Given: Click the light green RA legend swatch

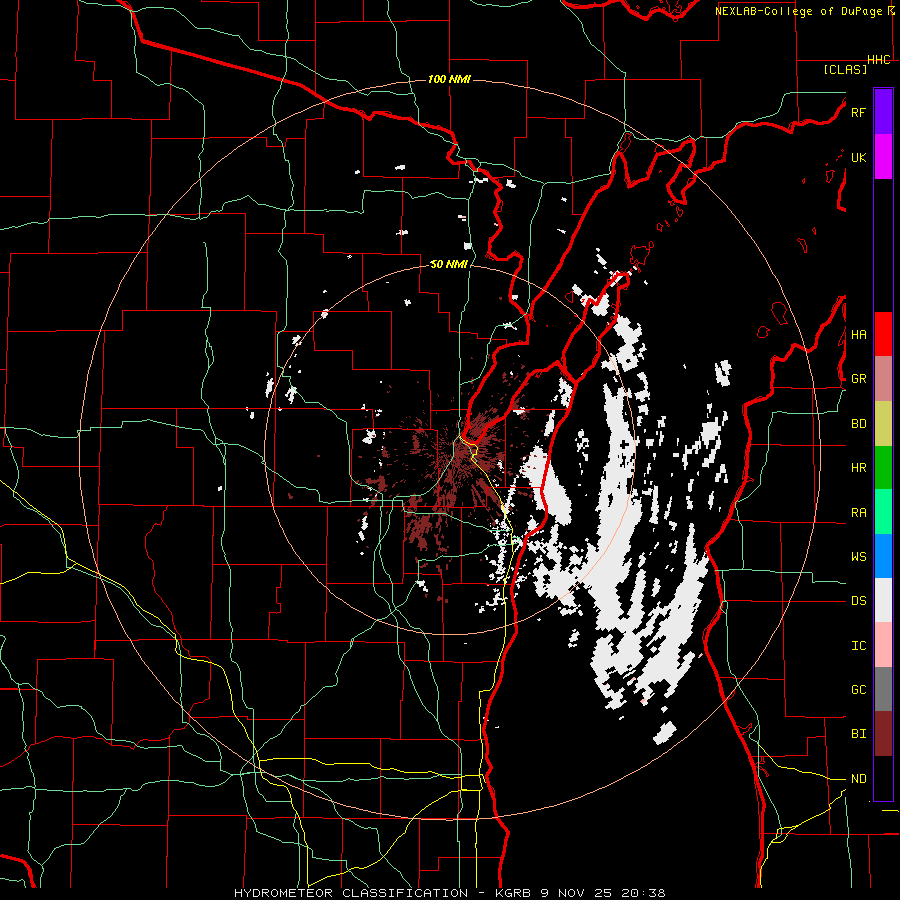Looking at the screenshot, I should (883, 512).
